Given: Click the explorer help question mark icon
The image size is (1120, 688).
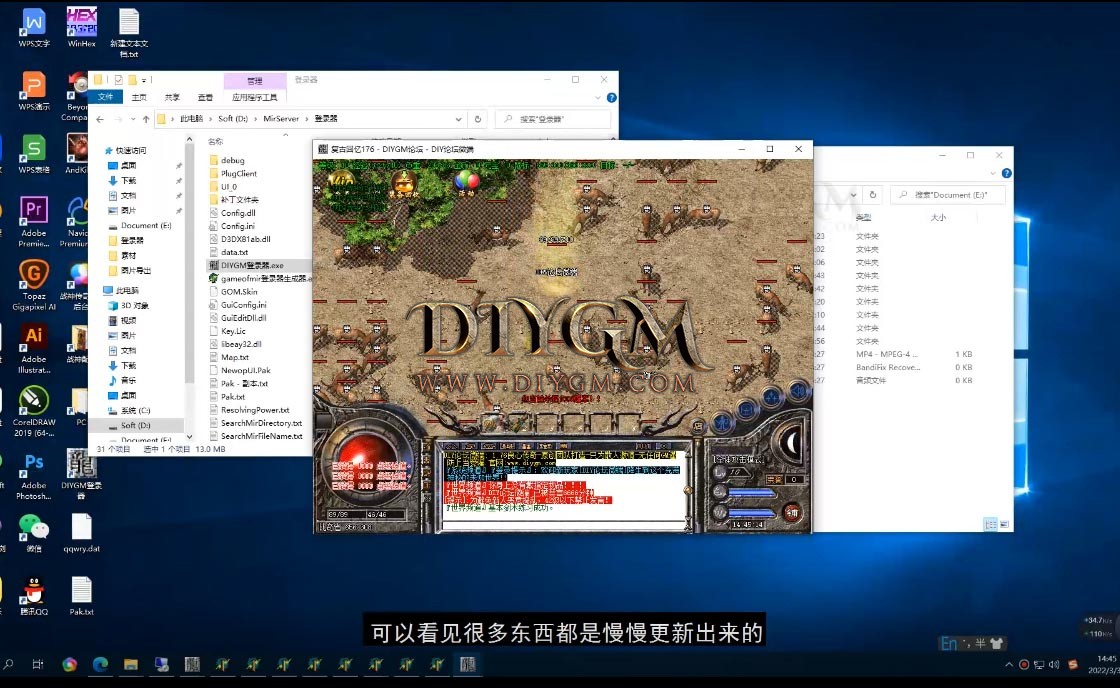Looking at the screenshot, I should pos(611,97).
